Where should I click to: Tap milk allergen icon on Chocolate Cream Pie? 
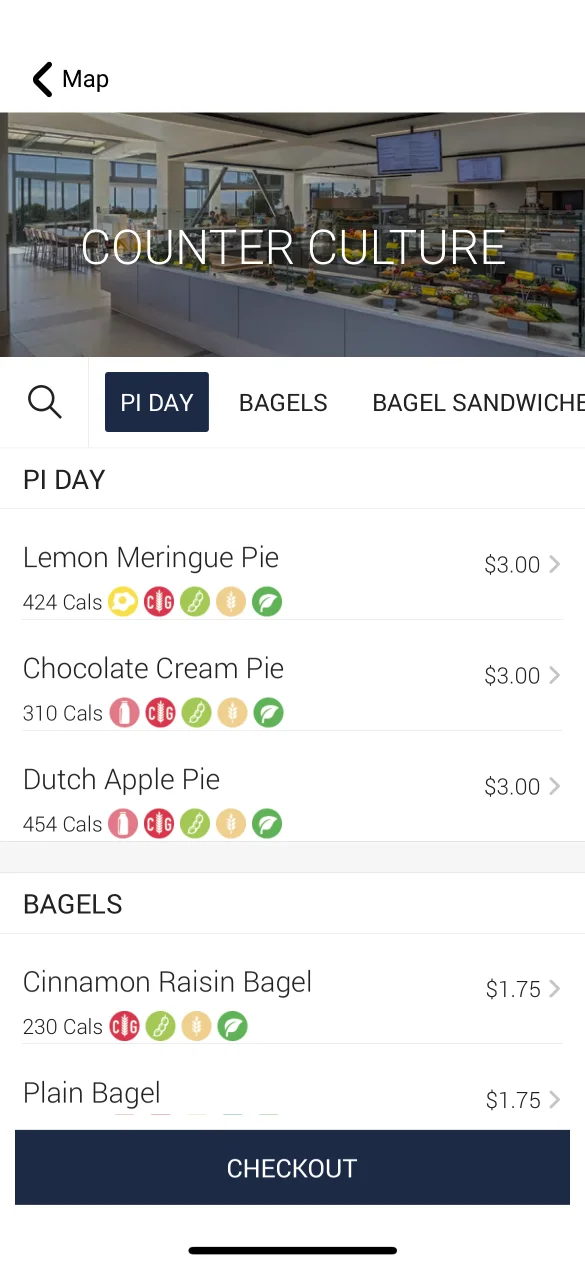[x=124, y=713]
